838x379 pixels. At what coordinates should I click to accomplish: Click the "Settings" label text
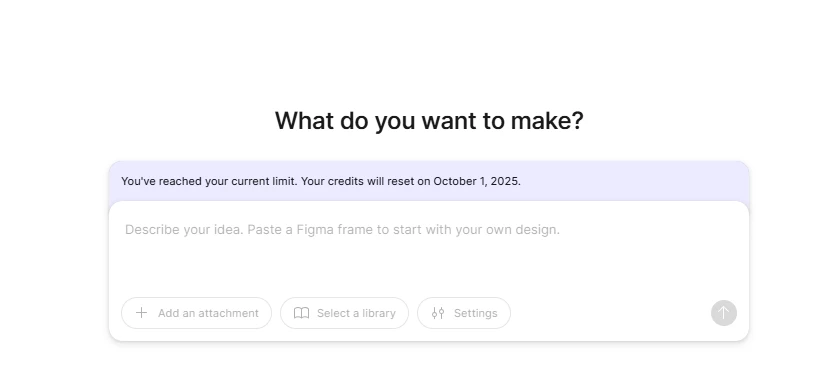click(476, 313)
